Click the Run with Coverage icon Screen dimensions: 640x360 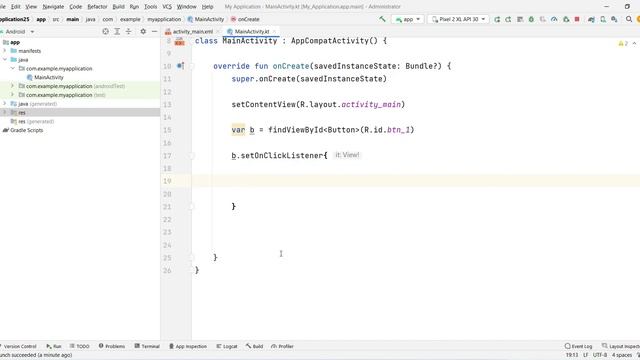pos(543,19)
